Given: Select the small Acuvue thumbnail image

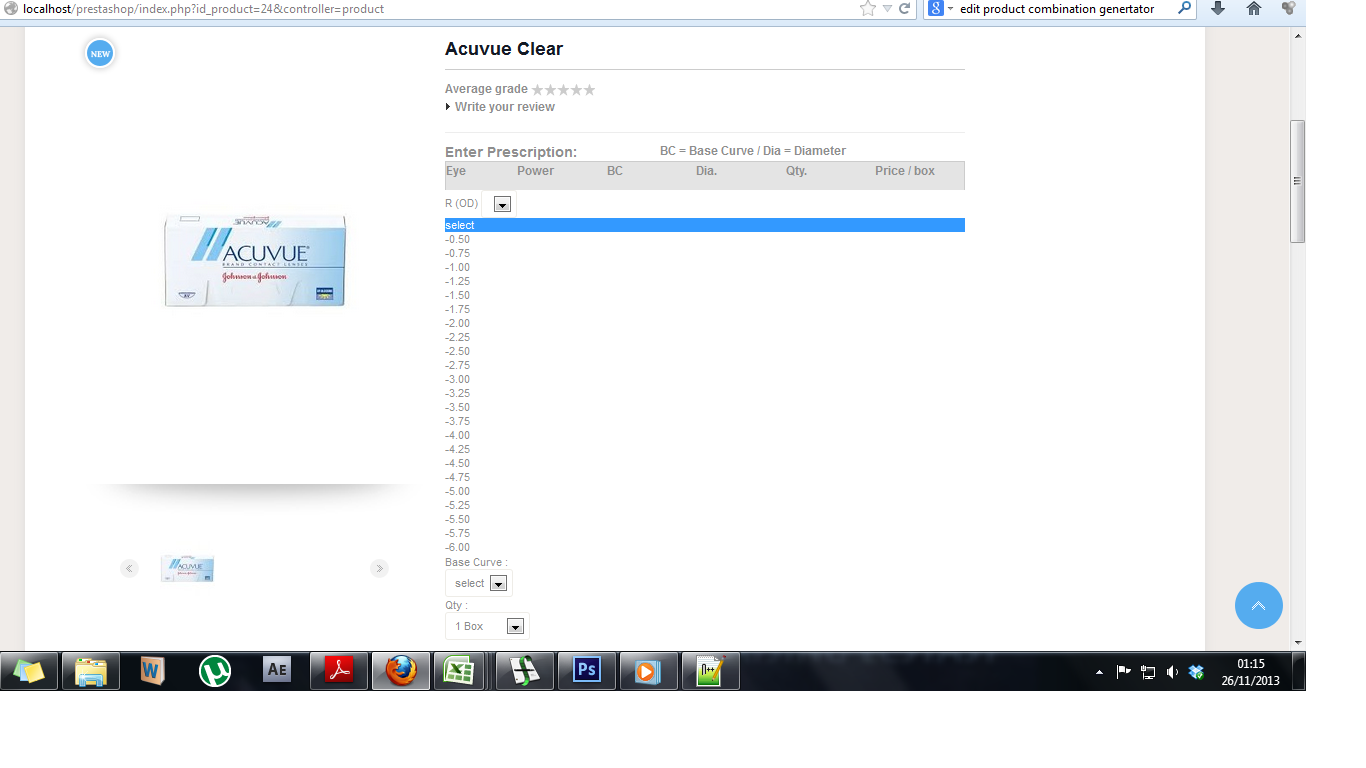Looking at the screenshot, I should pos(188,568).
